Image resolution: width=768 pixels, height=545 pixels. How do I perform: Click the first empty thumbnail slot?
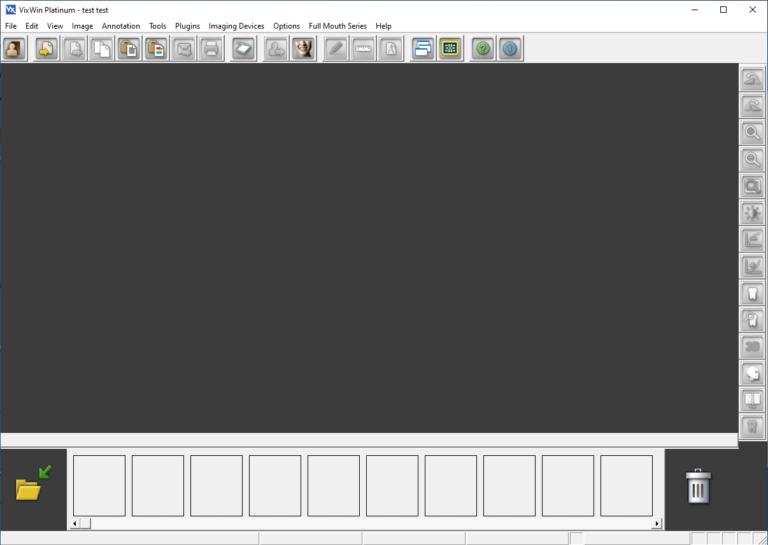pyautogui.click(x=99, y=486)
